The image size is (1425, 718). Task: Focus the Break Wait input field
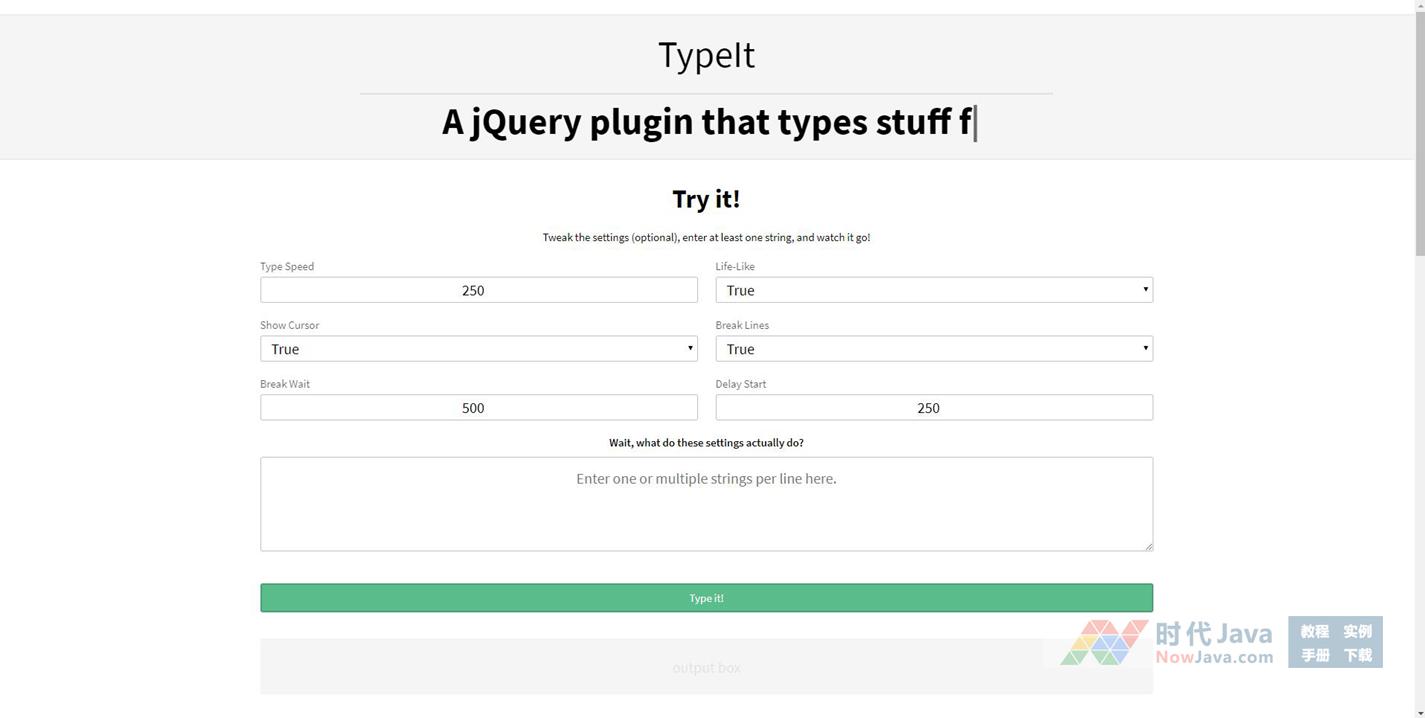[478, 408]
